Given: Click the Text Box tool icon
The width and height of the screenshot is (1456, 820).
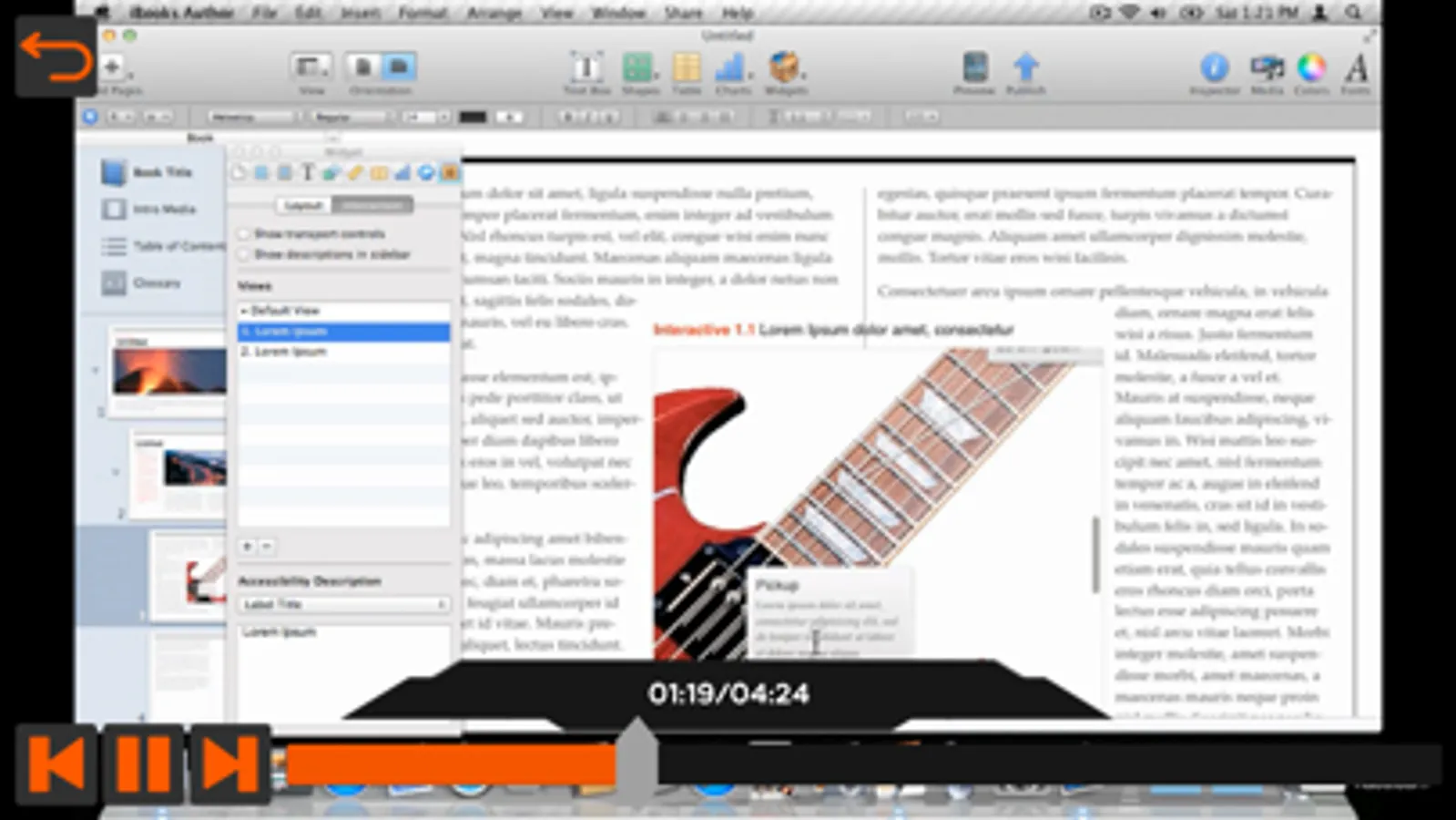Looking at the screenshot, I should [x=586, y=67].
